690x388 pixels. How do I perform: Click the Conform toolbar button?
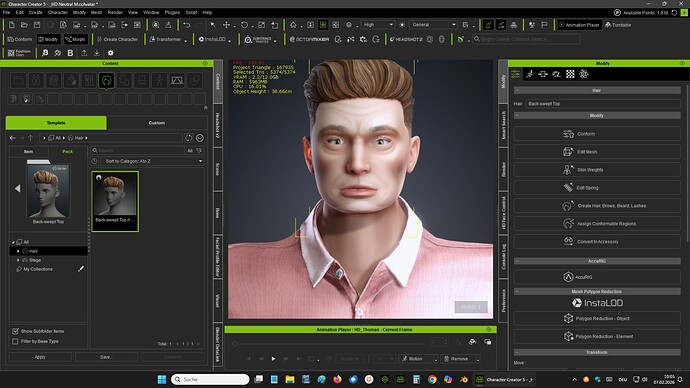pyautogui.click(x=20, y=39)
